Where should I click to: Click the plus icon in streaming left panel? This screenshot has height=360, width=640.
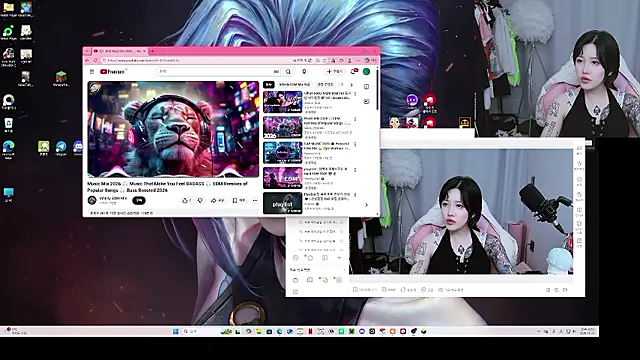pos(339,258)
